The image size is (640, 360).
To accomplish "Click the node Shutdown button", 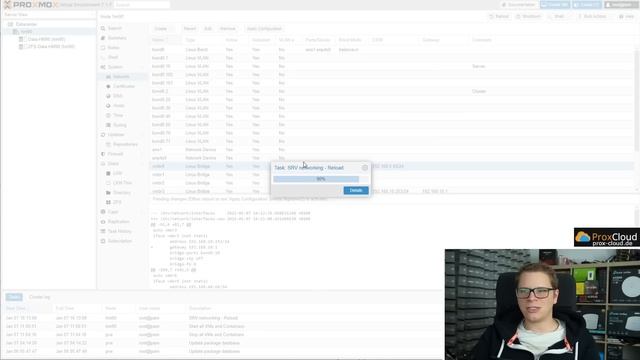I will click(528, 16).
